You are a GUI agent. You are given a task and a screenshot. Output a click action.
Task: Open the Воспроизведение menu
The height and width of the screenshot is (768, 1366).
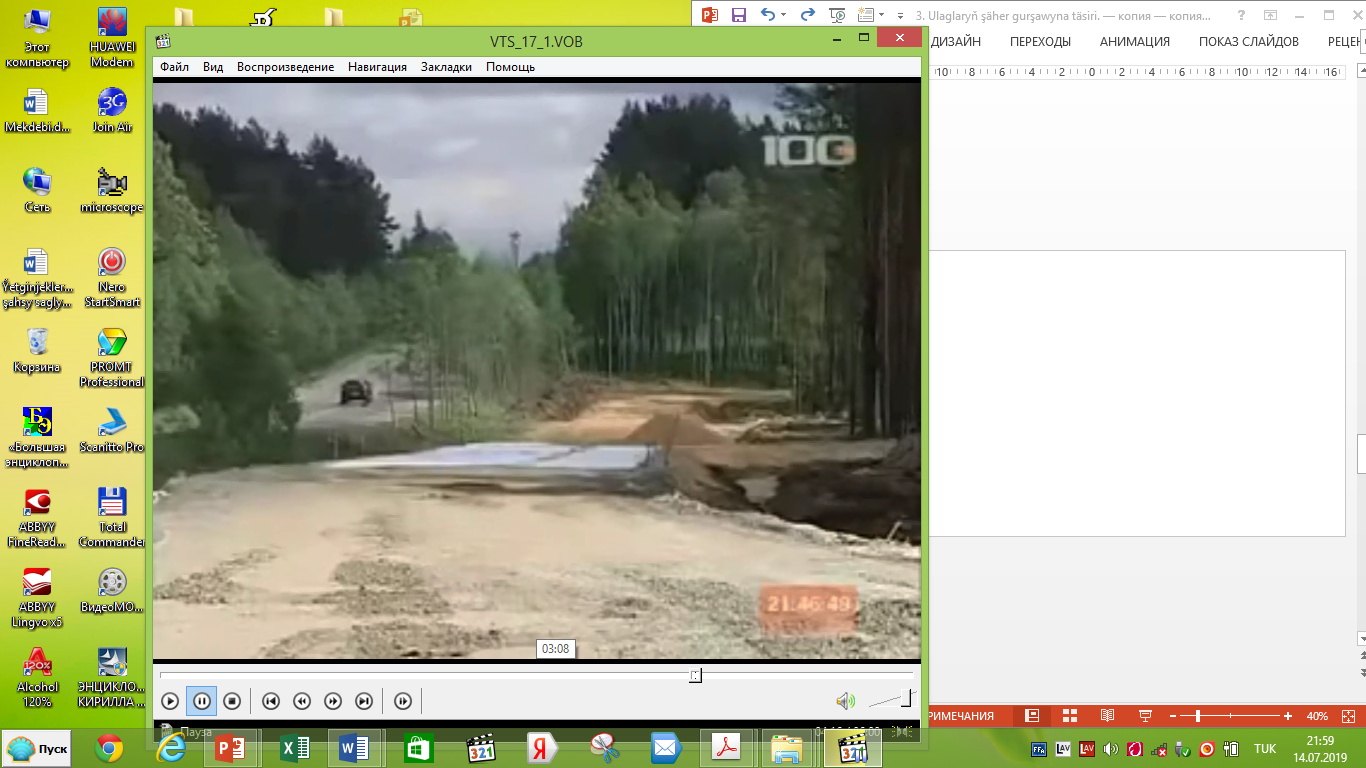pyautogui.click(x=285, y=67)
